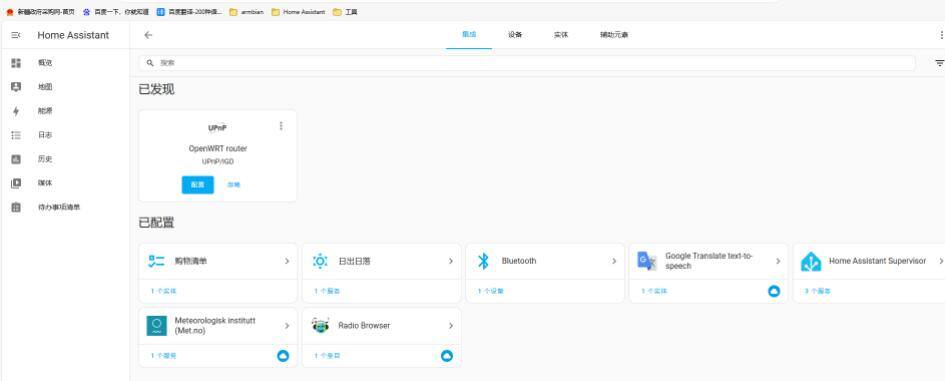
Task: Click the cloud icon on Google Translate card
Action: 774,291
